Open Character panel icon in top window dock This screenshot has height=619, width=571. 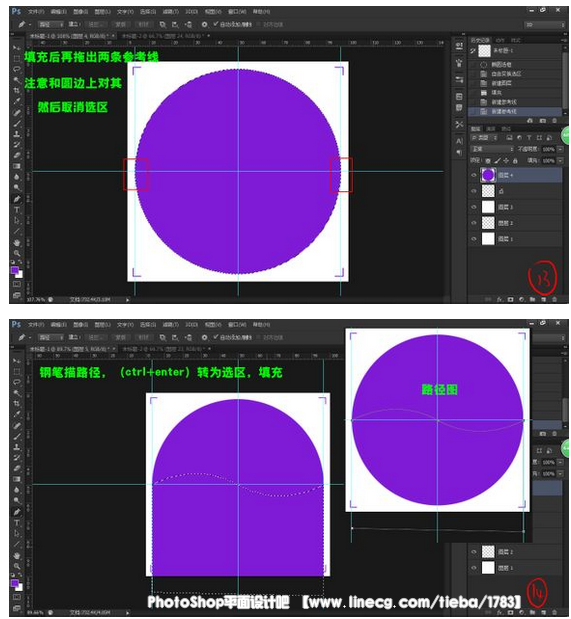pyautogui.click(x=459, y=141)
